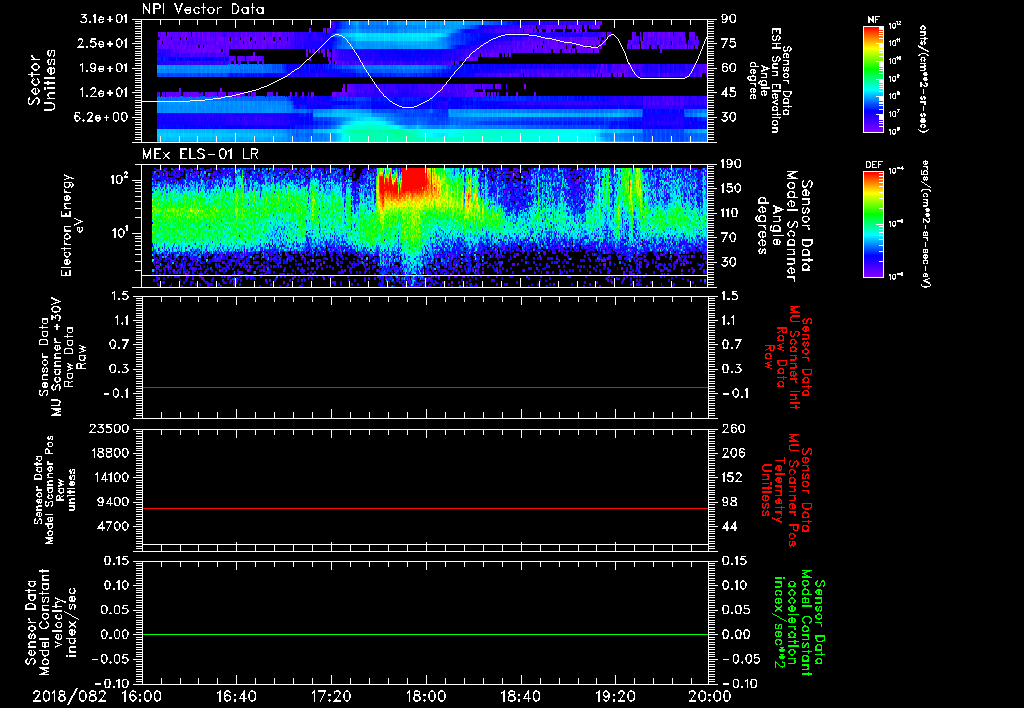Click the red line in MU Scanner +30V panel
Screen dimensions: 1024x708
(425, 387)
